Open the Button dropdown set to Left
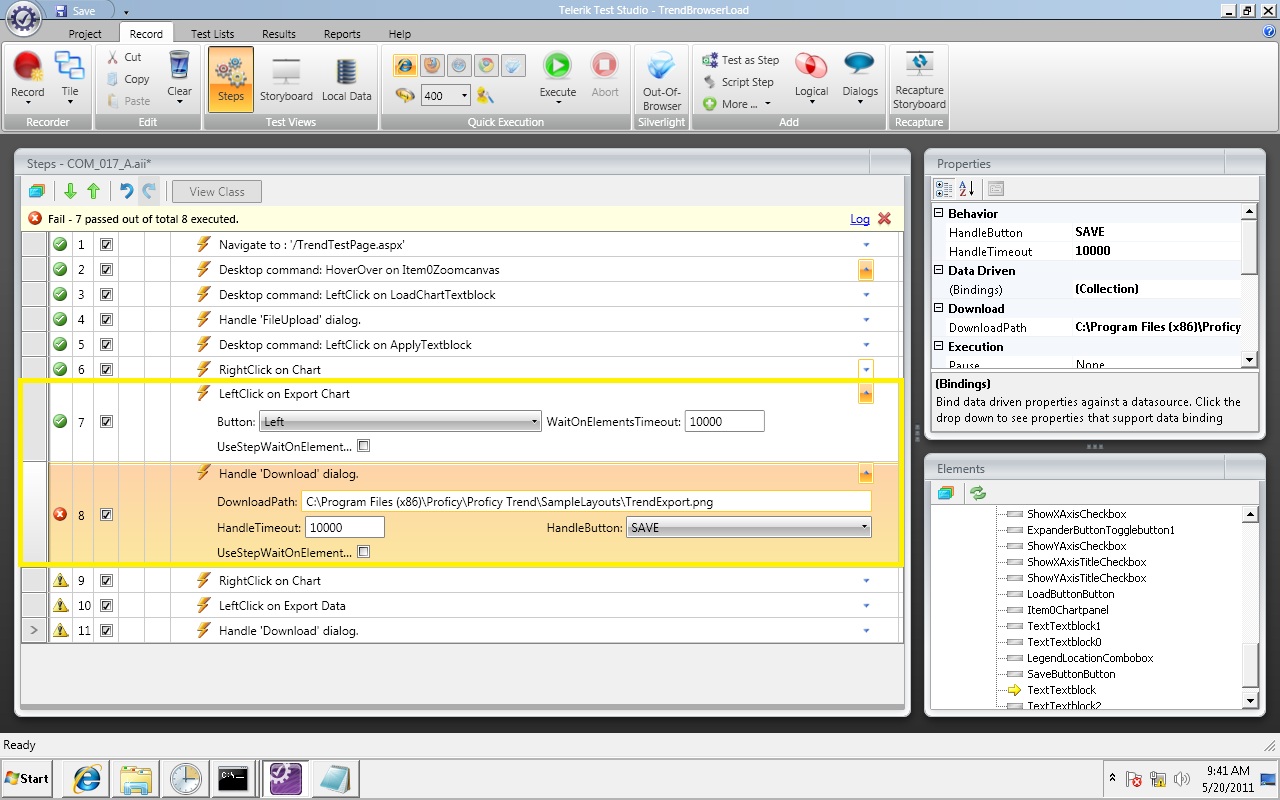 [x=400, y=422]
